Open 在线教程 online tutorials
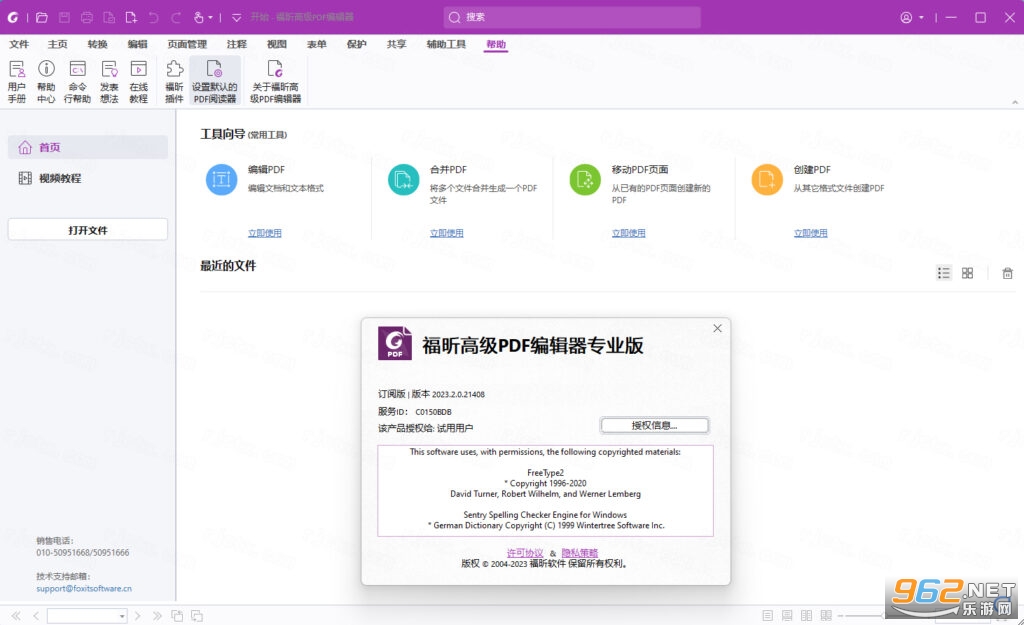 click(138, 82)
